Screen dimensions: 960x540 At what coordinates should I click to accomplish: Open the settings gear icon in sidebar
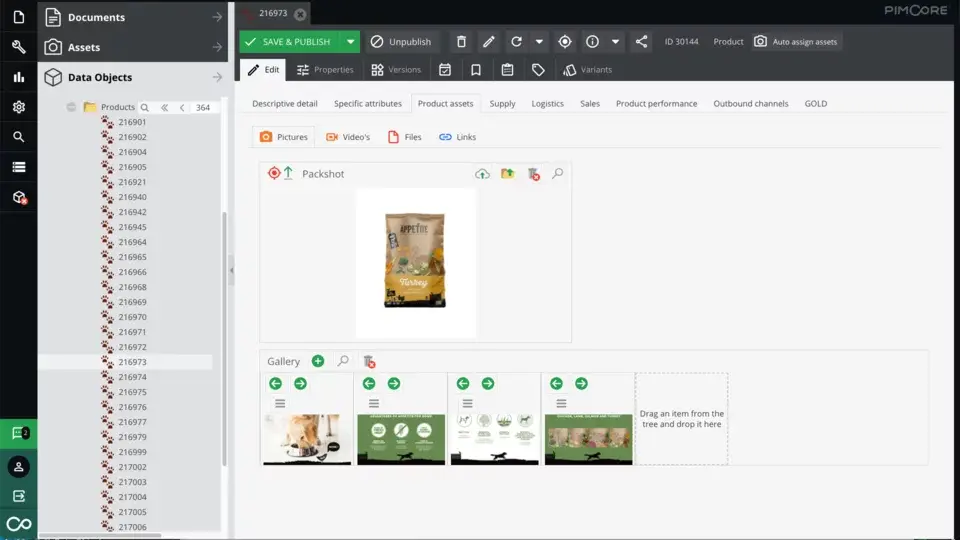tap(18, 107)
